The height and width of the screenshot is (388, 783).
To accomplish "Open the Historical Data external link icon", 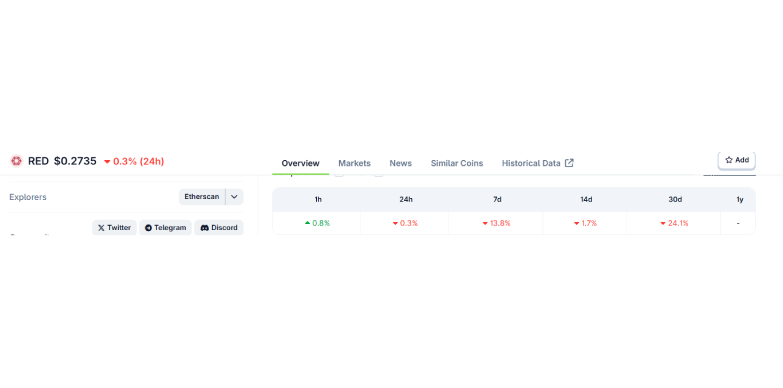I will (x=569, y=163).
